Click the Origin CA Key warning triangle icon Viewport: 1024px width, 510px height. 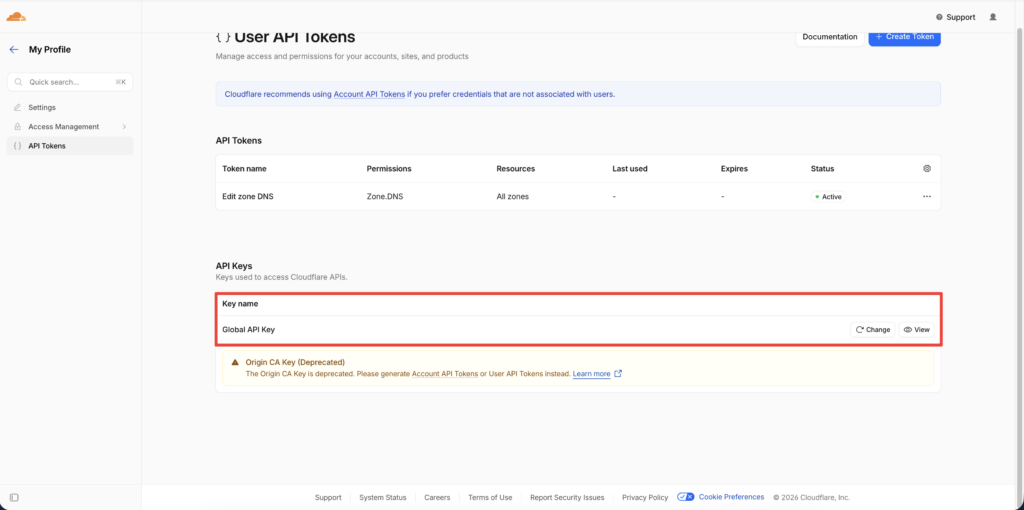point(236,362)
